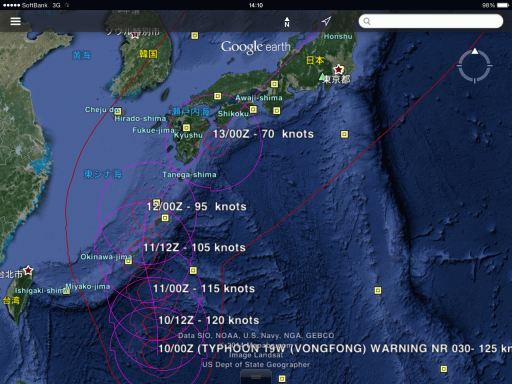The height and width of the screenshot is (384, 512).
Task: Select the 11/12Z - 105 knots forecast label
Action: 194,248
